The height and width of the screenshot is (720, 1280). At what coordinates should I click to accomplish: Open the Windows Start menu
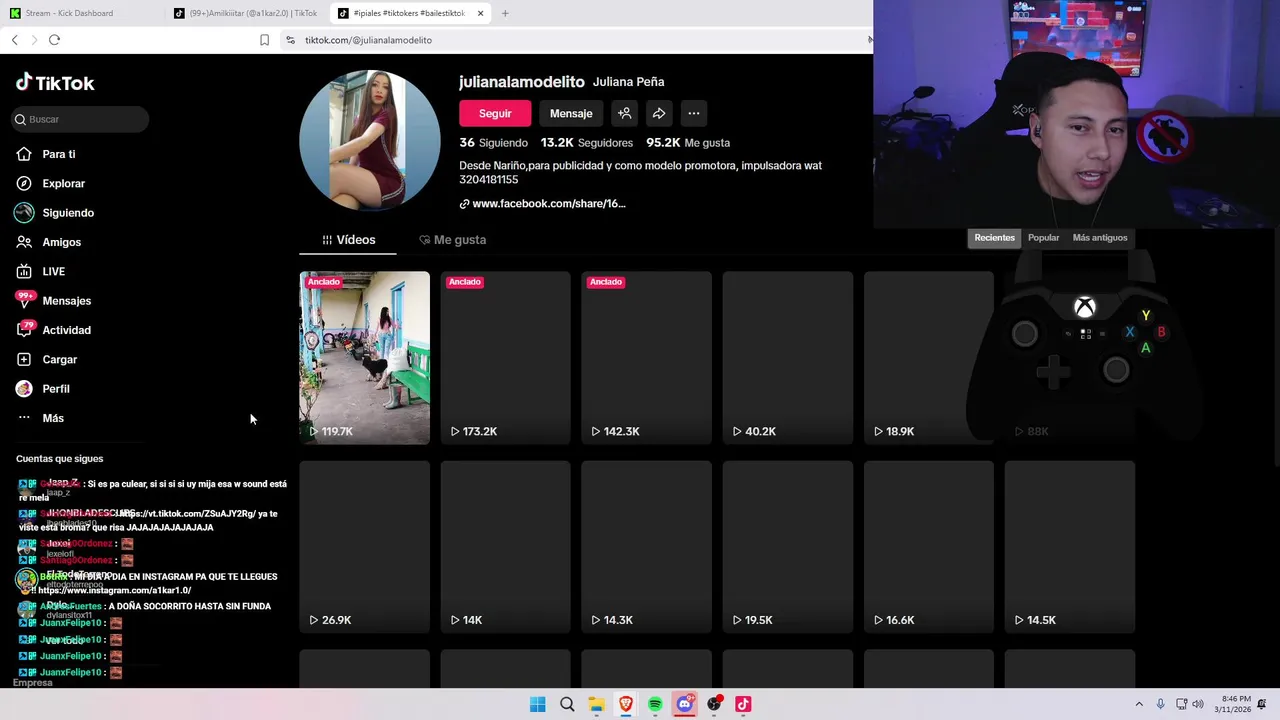pyautogui.click(x=537, y=704)
